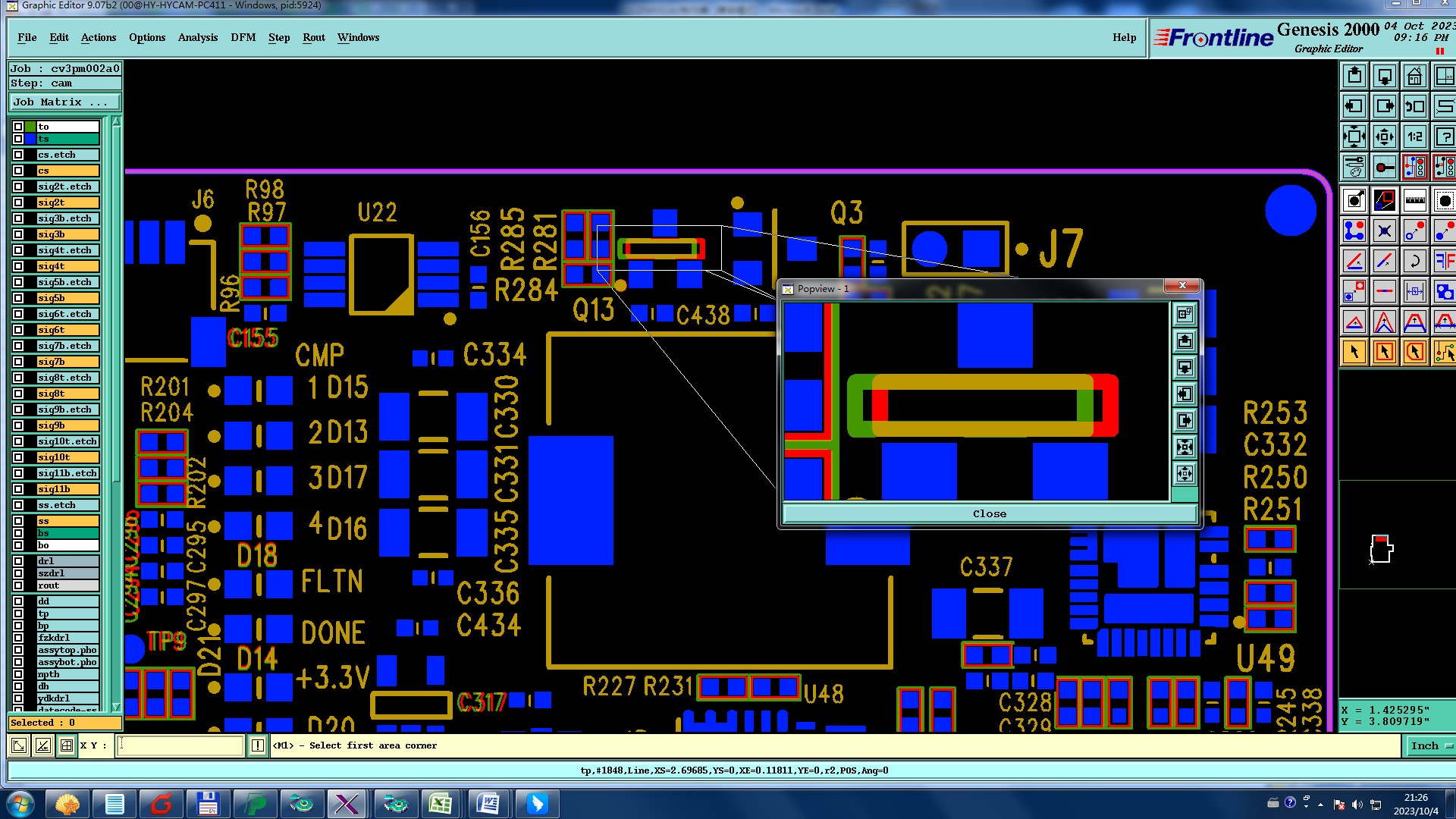This screenshot has height=819, width=1456.
Task: Close the Popview window using Close button
Action: click(x=989, y=514)
